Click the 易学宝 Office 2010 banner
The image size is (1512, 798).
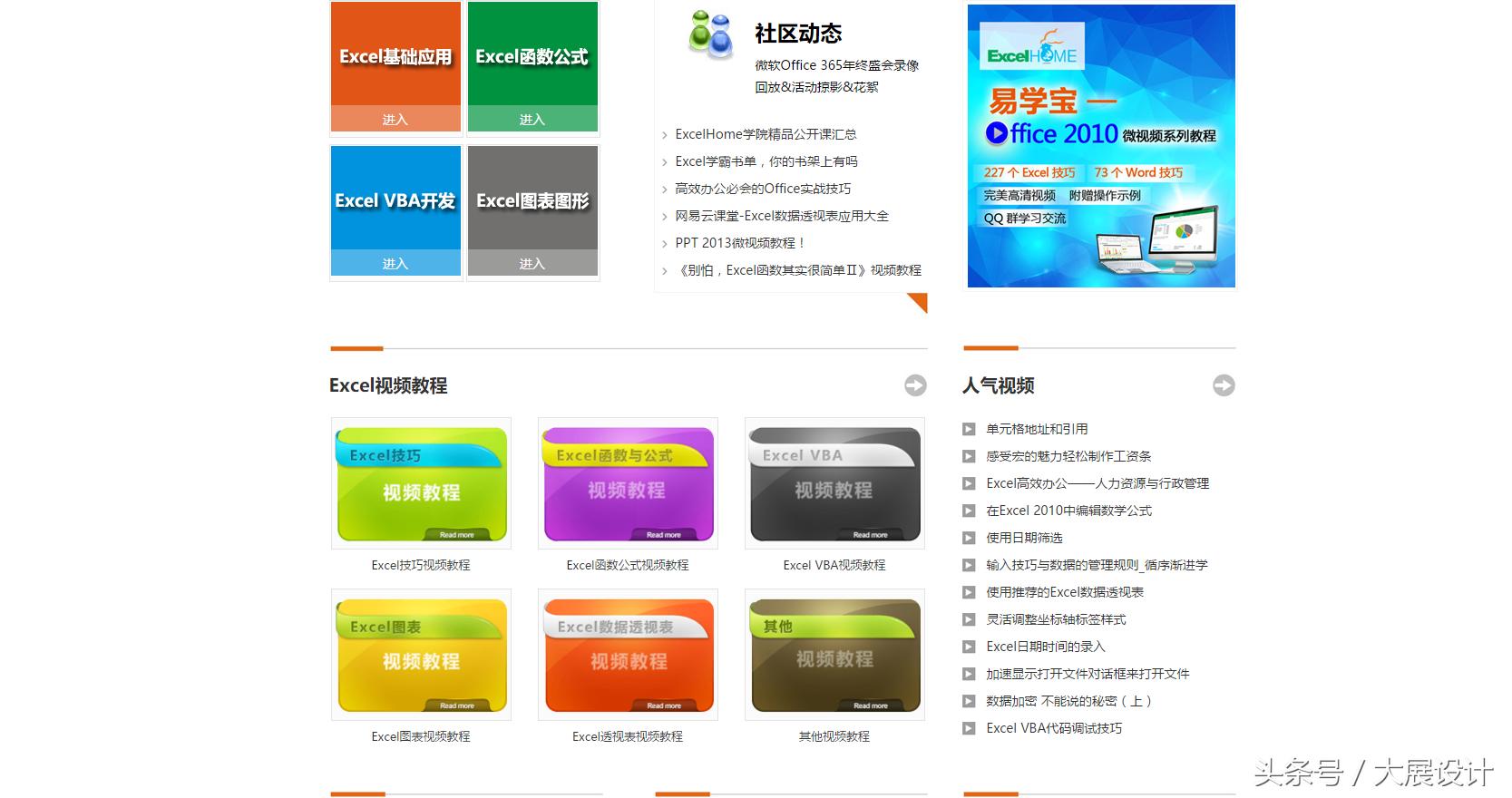point(1101,146)
